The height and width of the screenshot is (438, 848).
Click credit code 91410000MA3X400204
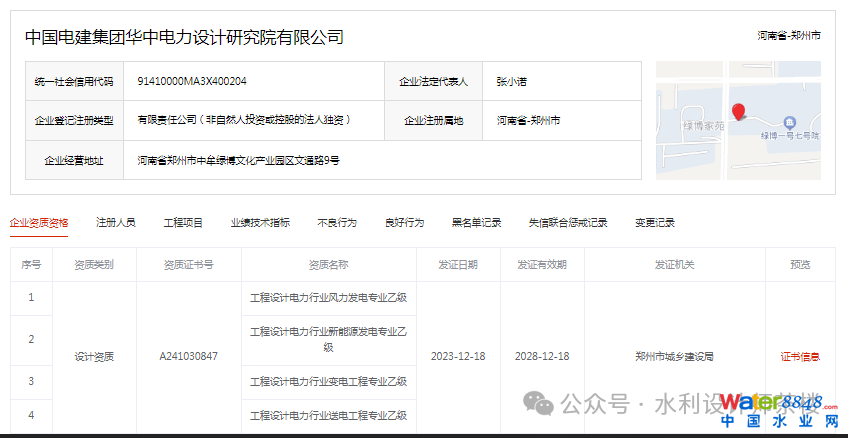(x=192, y=81)
